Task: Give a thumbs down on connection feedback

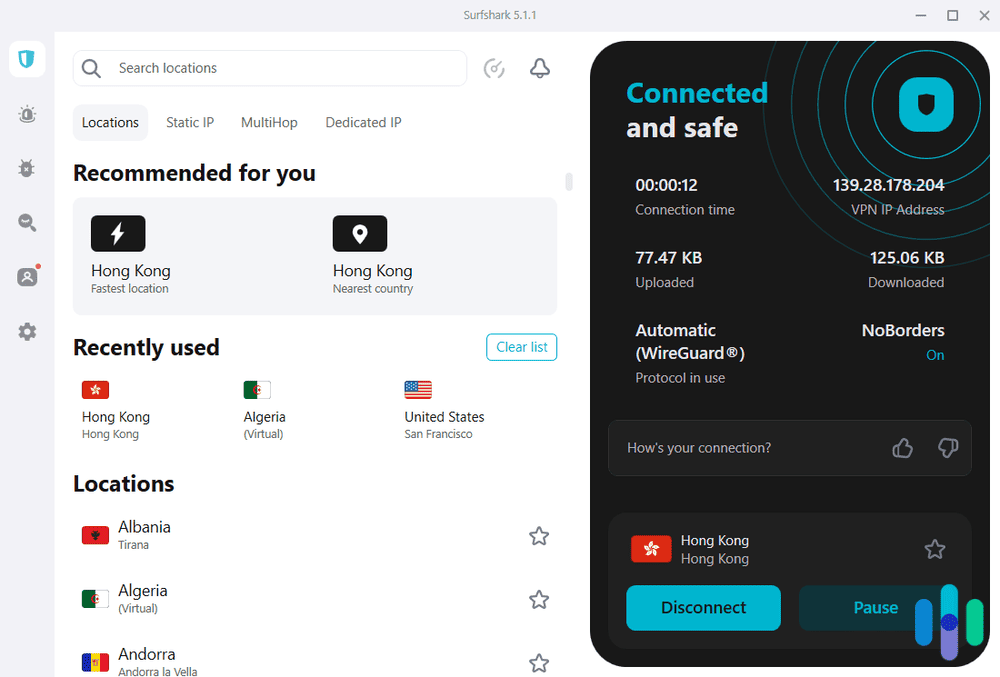Action: tap(947, 448)
